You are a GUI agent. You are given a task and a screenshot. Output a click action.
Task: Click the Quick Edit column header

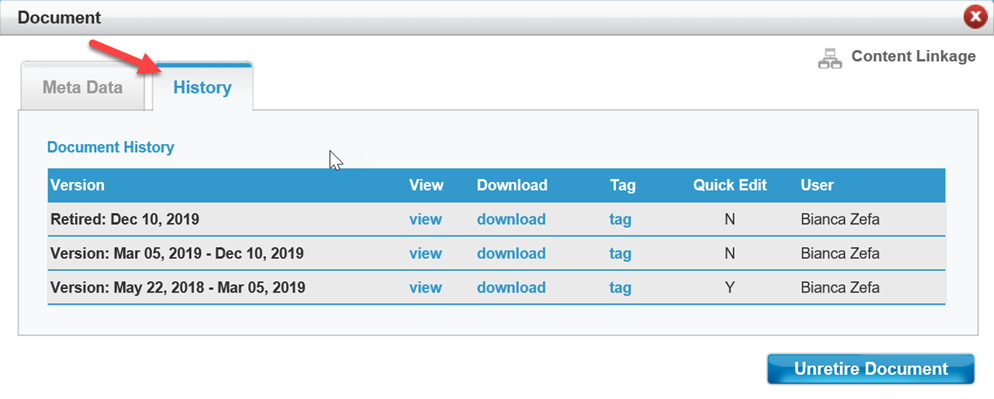730,185
